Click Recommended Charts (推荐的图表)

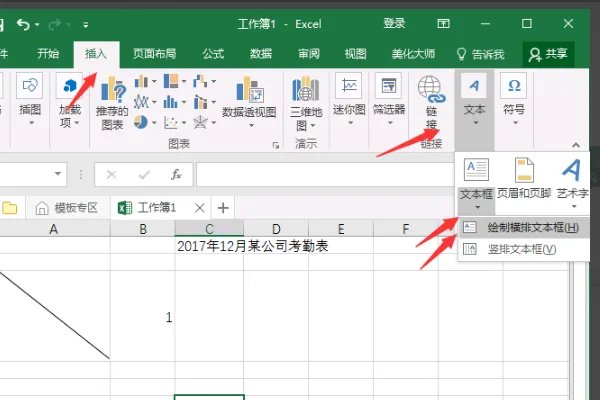112,103
